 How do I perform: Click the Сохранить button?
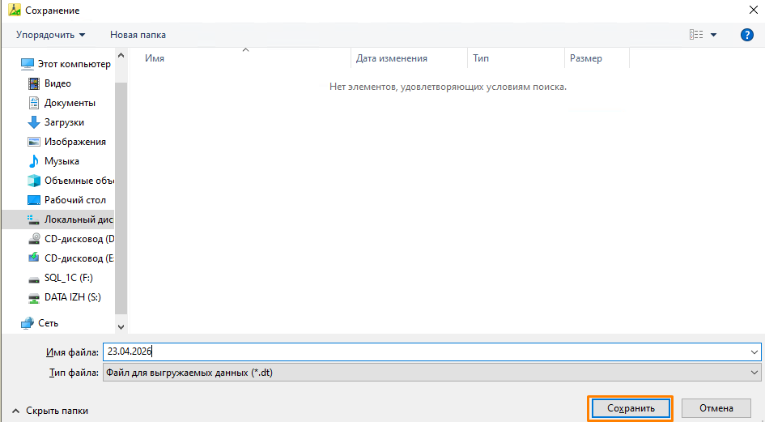point(630,408)
